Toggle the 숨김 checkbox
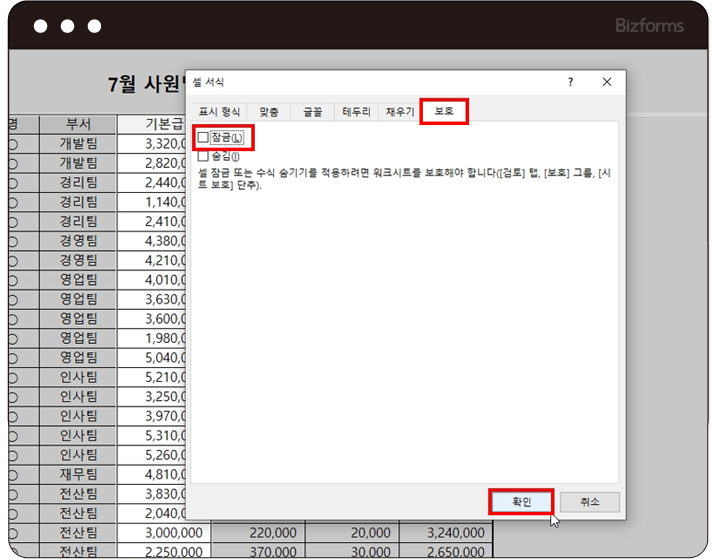This screenshot has width=715, height=560. coord(204,156)
